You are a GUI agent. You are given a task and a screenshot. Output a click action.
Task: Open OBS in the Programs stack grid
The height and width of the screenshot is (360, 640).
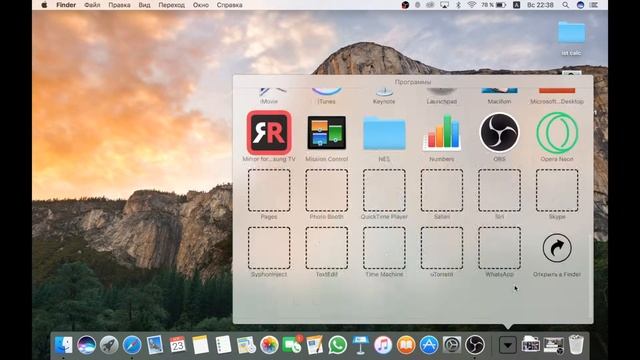[x=499, y=133]
